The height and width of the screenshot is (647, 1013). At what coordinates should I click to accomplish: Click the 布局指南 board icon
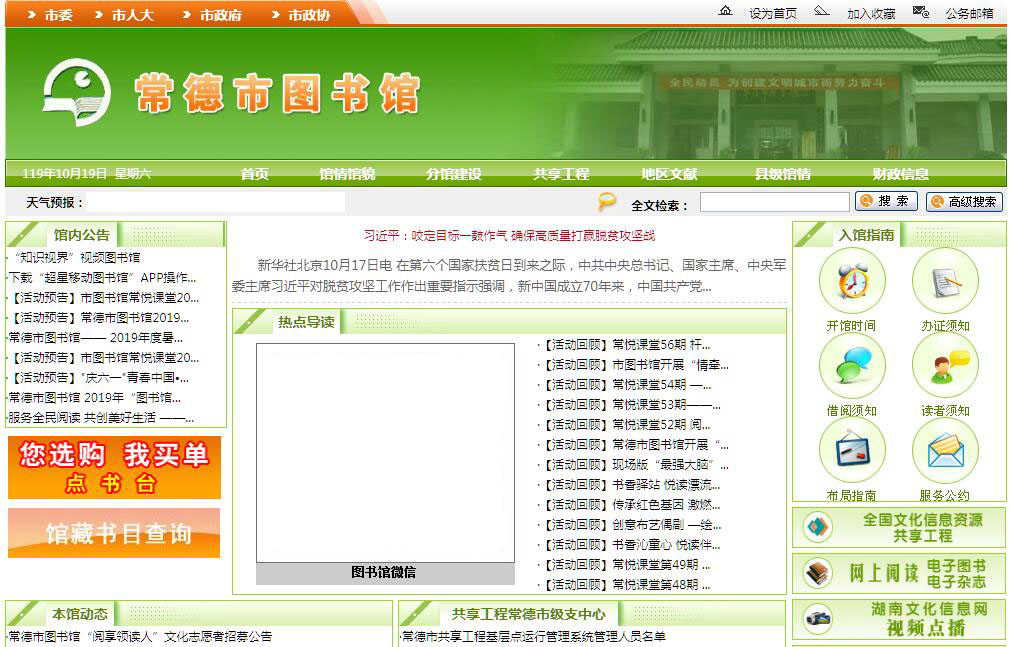point(851,451)
